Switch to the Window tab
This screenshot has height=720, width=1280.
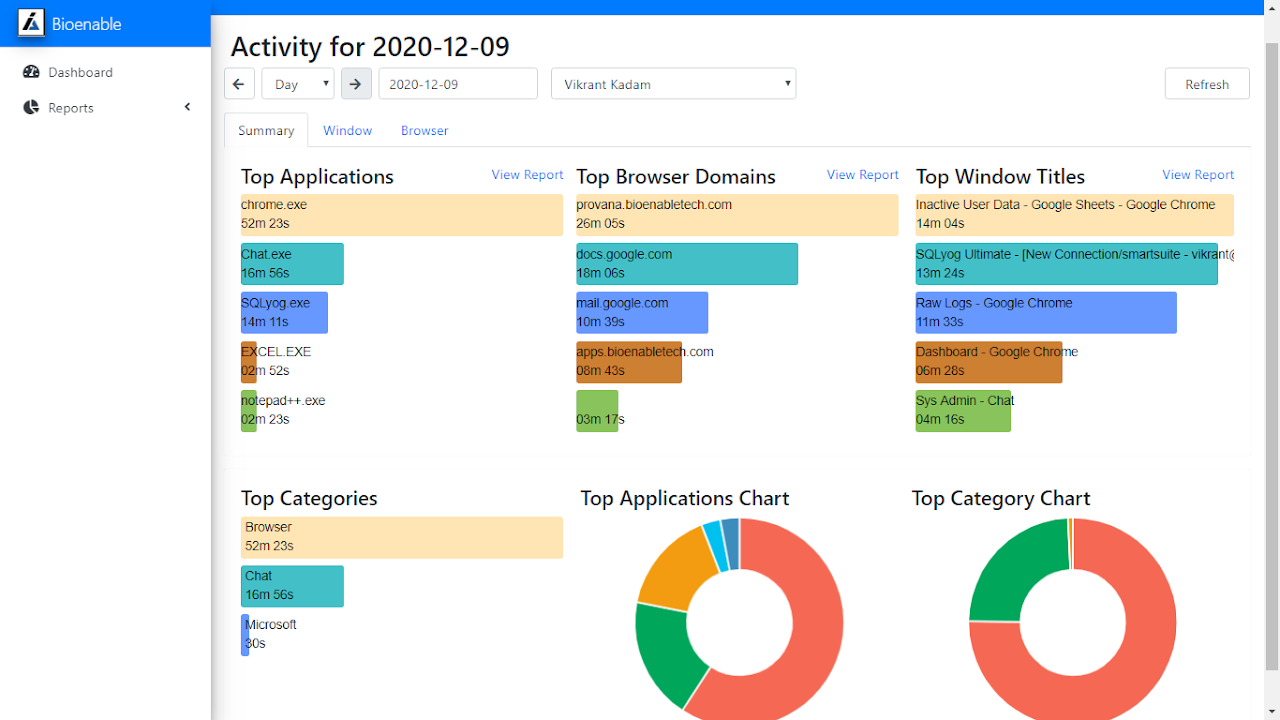(x=347, y=131)
